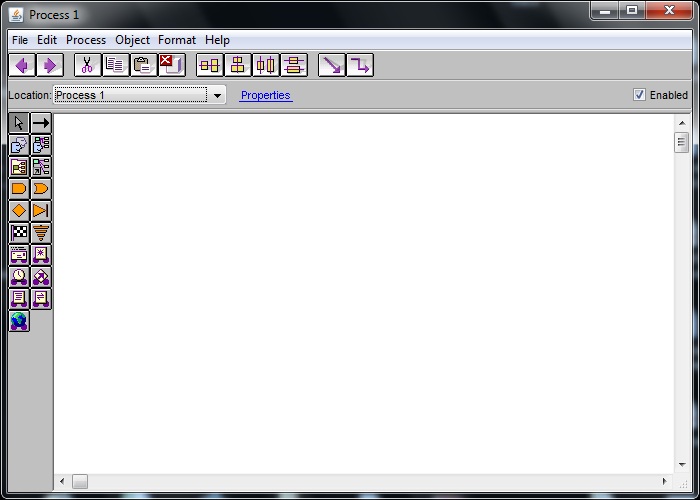
Task: Click the purple Forward arrow button
Action: pos(50,66)
